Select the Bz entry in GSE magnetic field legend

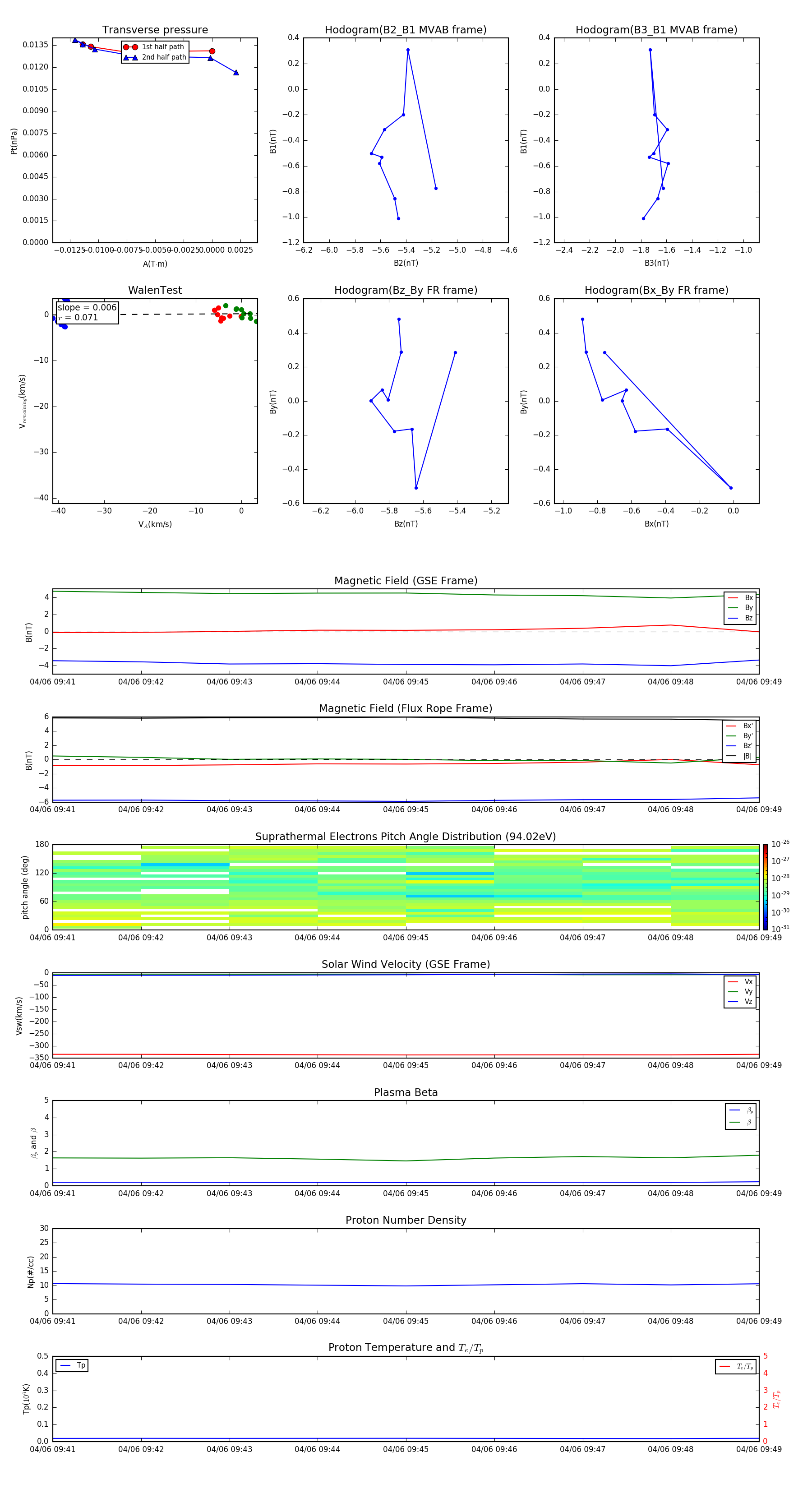(740, 619)
